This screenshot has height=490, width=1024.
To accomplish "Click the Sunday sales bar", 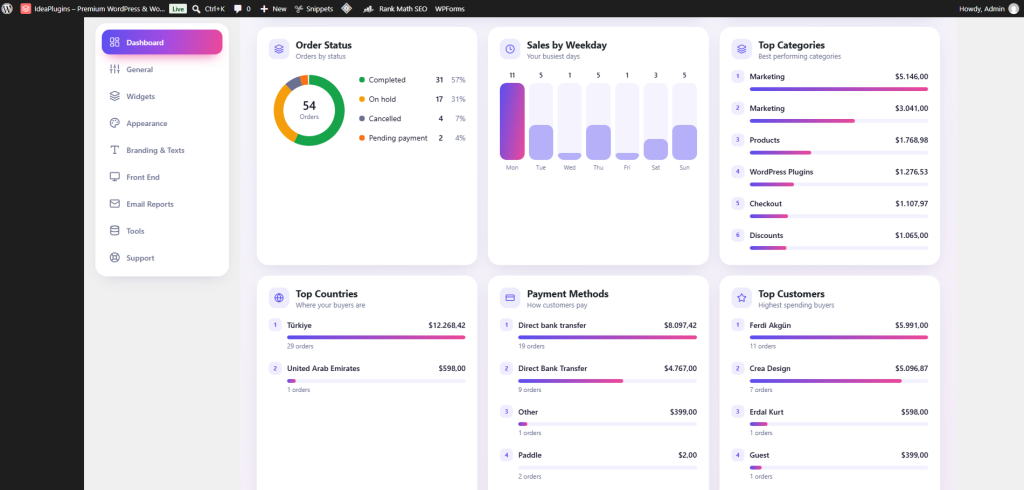I will [684, 142].
